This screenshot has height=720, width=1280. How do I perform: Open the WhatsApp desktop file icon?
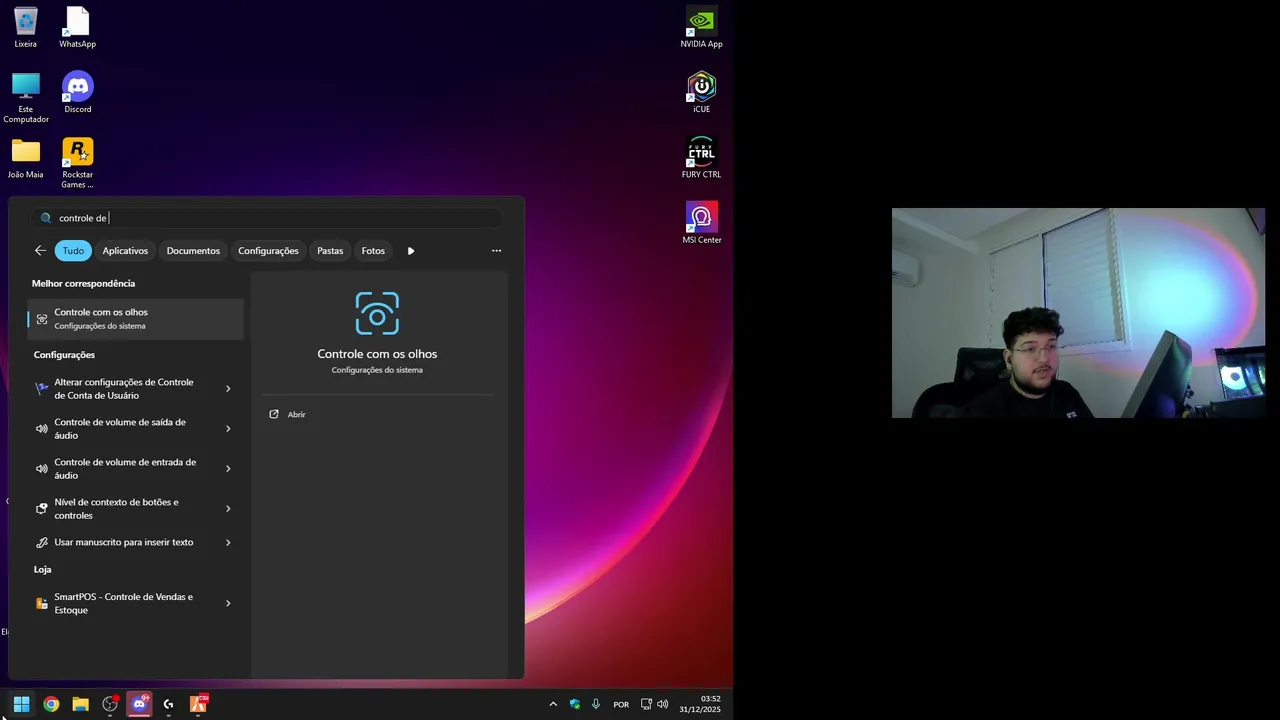(77, 27)
